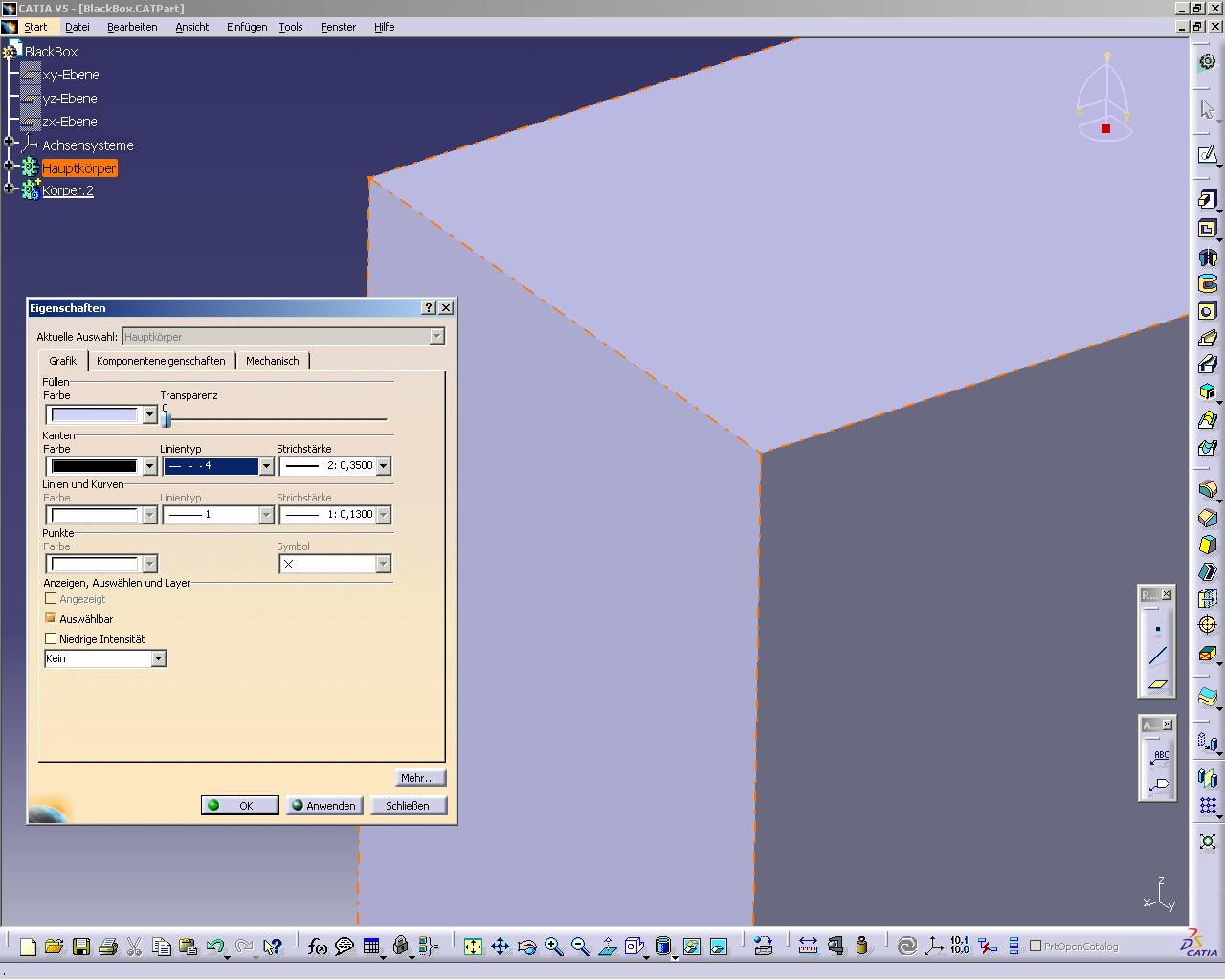
Task: Click the Zoom Out magnifier
Action: (580, 947)
